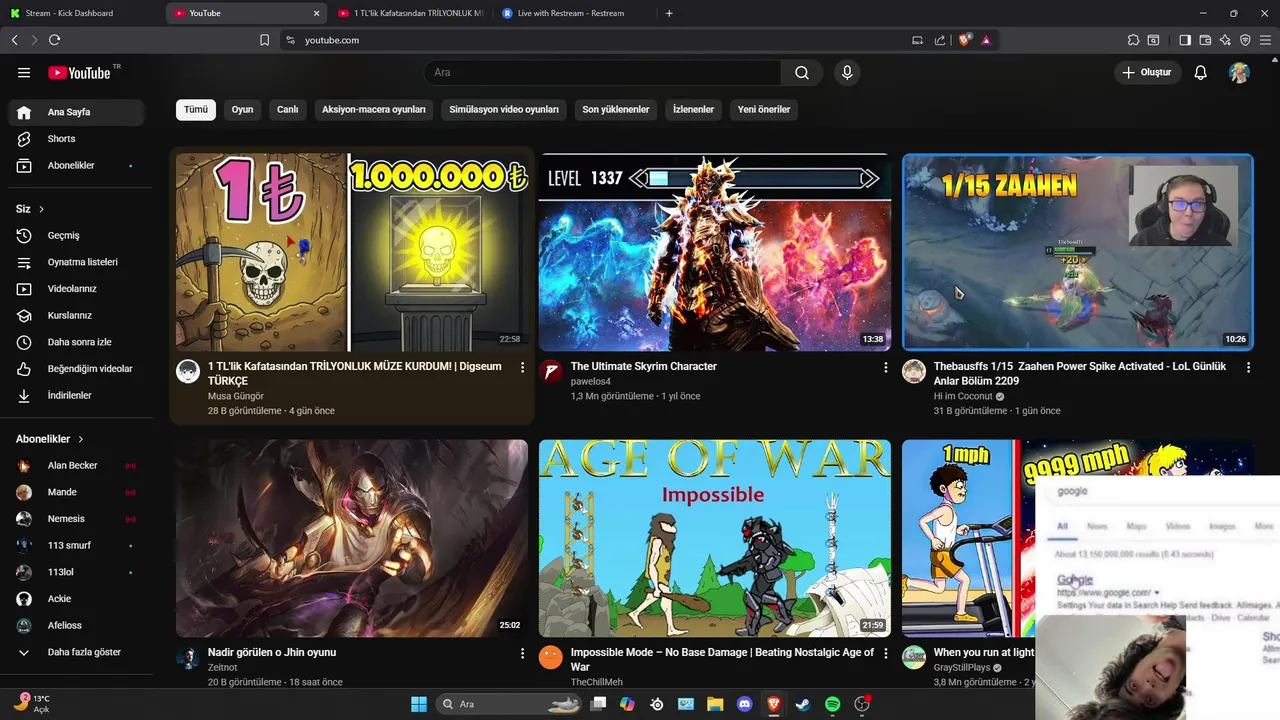Open pawelos4 channel link
This screenshot has width=1280, height=720.
590,382
